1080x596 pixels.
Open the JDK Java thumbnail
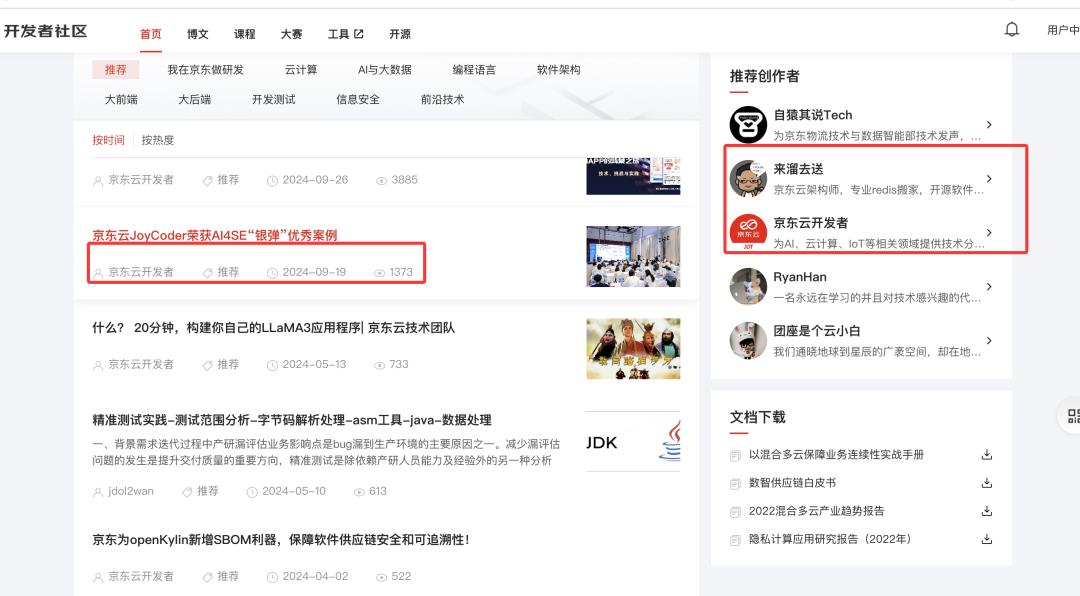tap(633, 442)
